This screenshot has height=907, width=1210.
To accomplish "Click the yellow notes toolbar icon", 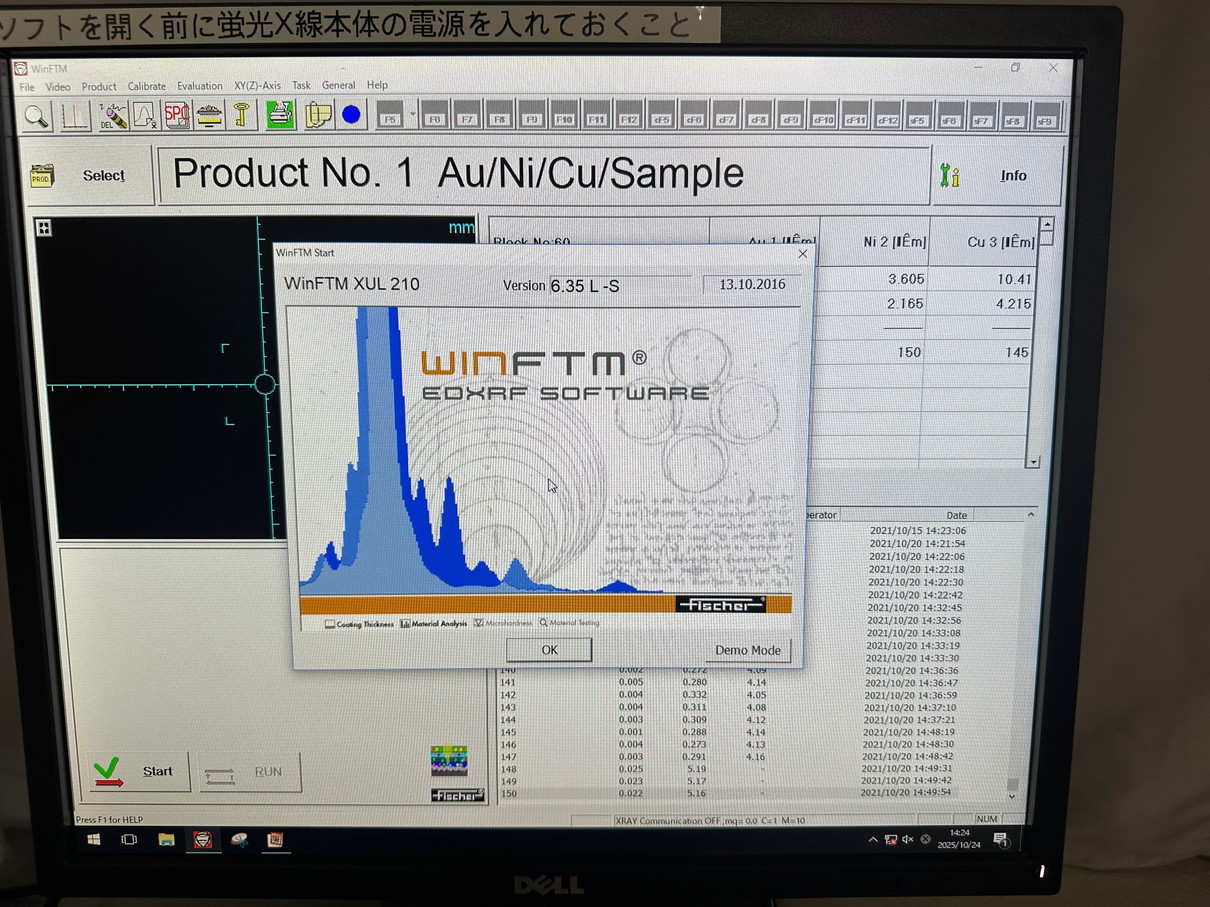I will tap(317, 116).
